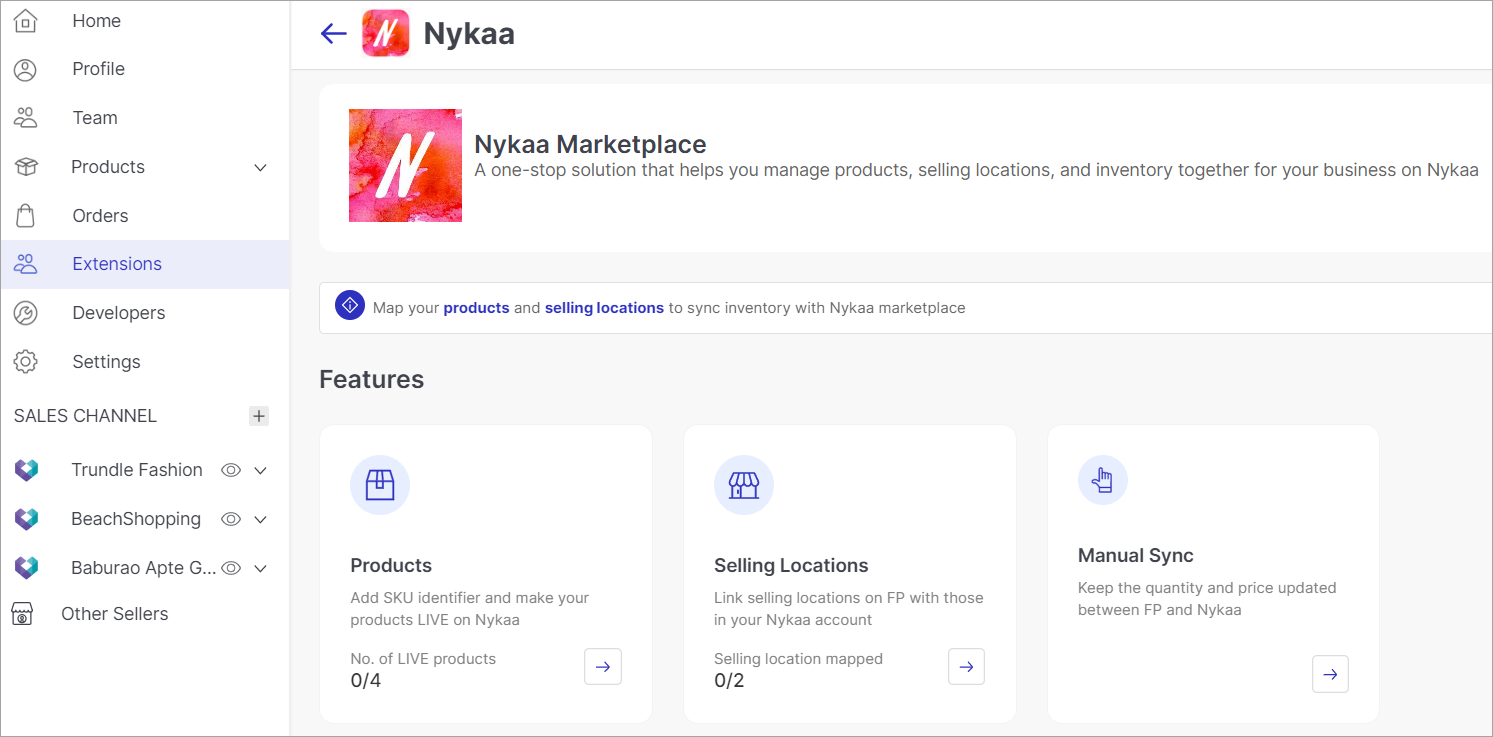The height and width of the screenshot is (737, 1493).
Task: Click the hand icon on the Manual Sync card
Action: click(x=1103, y=480)
